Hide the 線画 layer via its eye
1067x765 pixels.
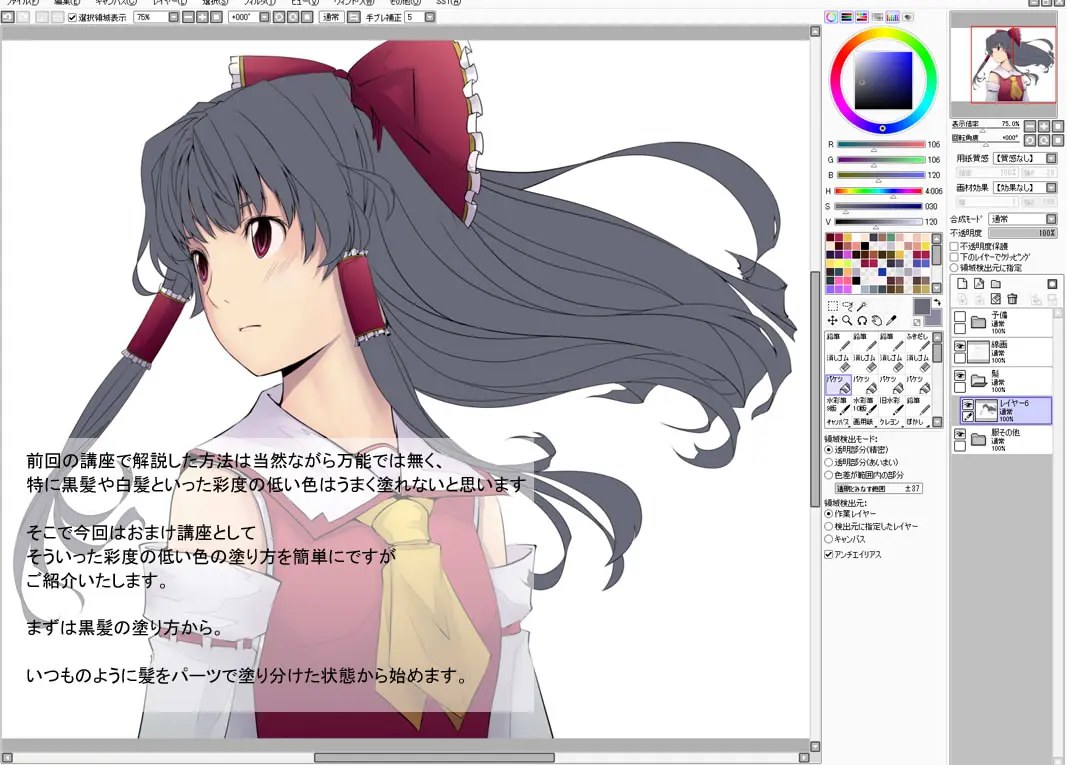click(x=960, y=346)
